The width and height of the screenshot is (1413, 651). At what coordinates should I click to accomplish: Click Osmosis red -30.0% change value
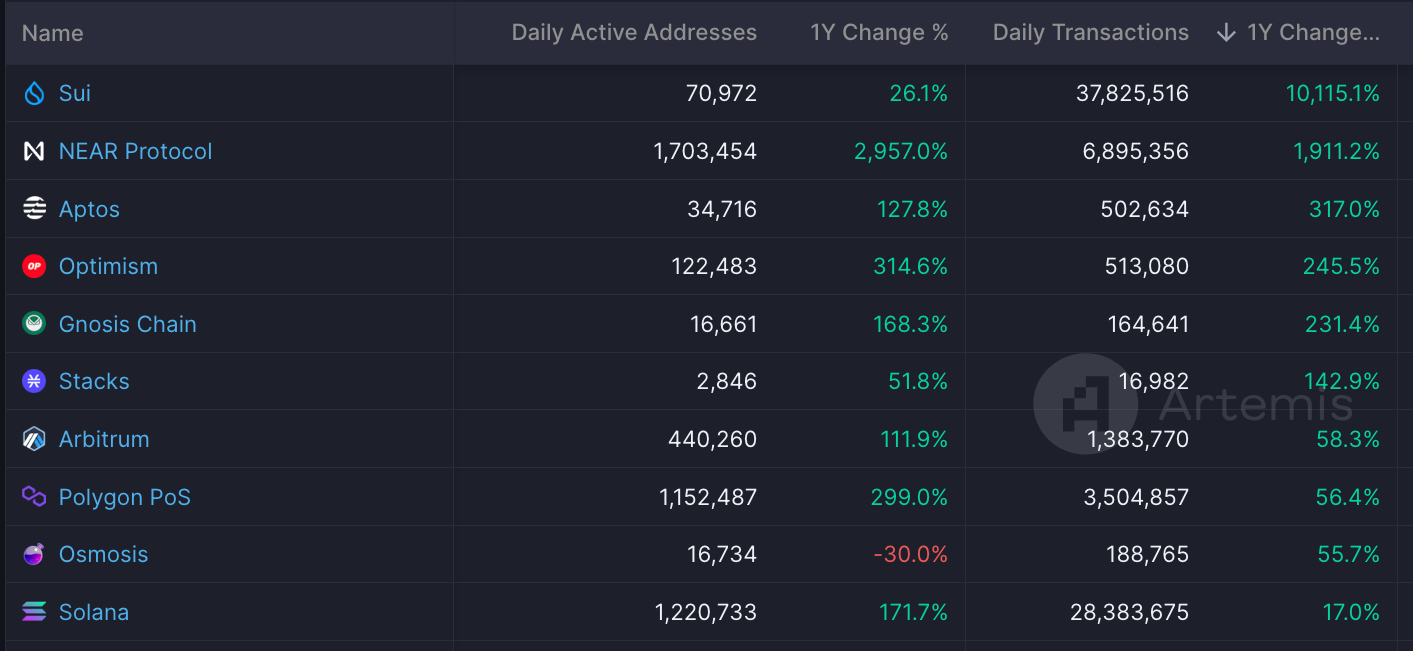pyautogui.click(x=911, y=554)
